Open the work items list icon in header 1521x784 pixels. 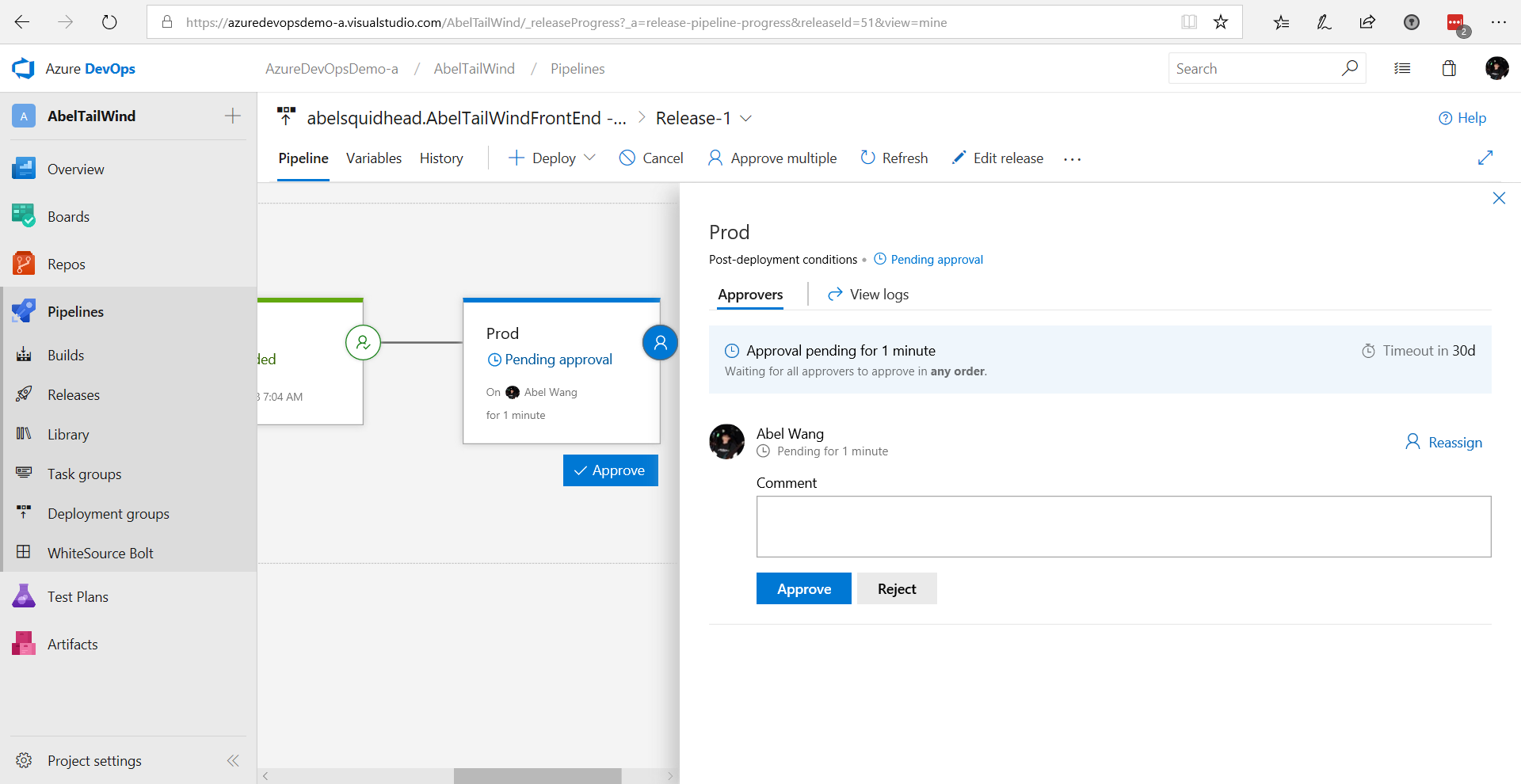point(1402,68)
